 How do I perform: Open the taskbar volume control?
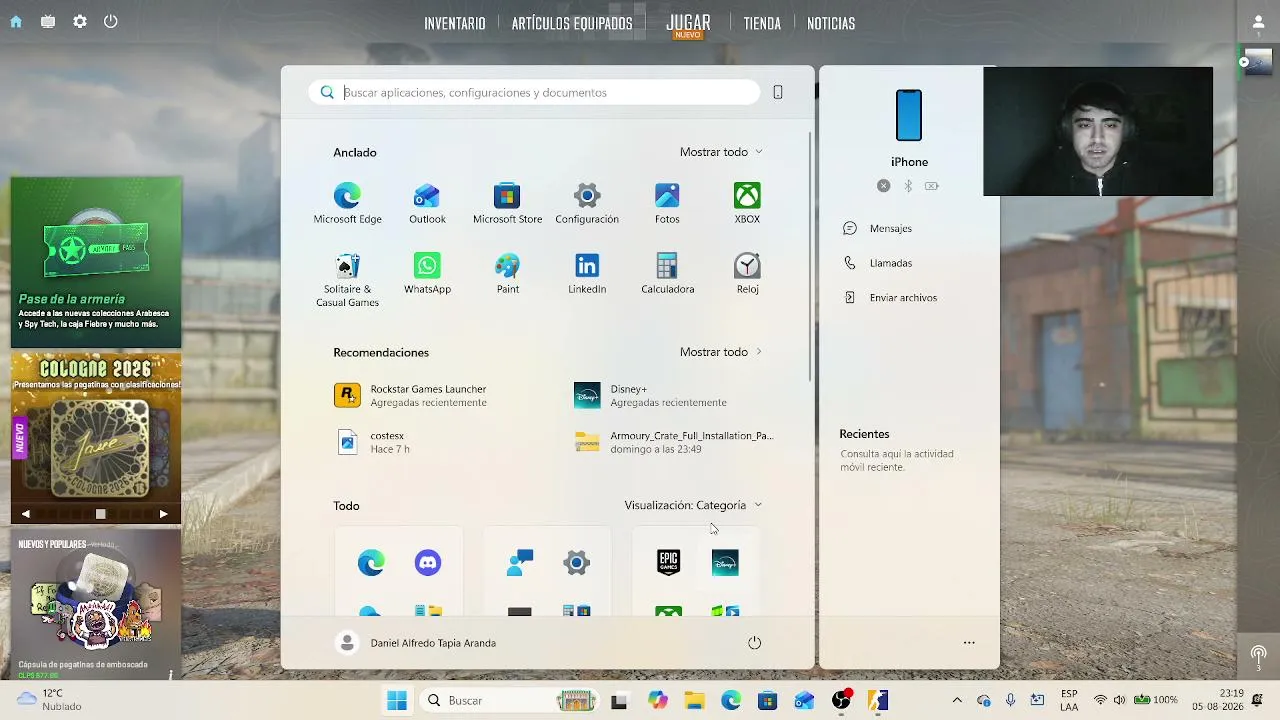point(1119,700)
